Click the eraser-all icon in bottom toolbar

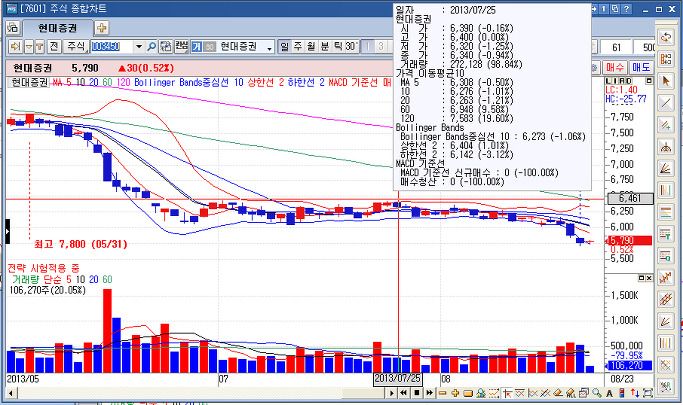click(x=571, y=393)
